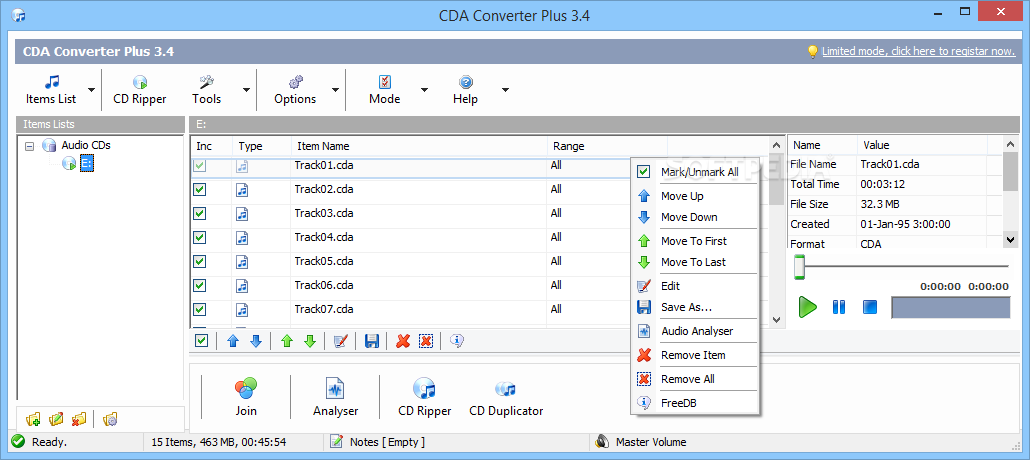Open the Mode toolbar button
Image resolution: width=1030 pixels, height=460 pixels.
(x=384, y=89)
